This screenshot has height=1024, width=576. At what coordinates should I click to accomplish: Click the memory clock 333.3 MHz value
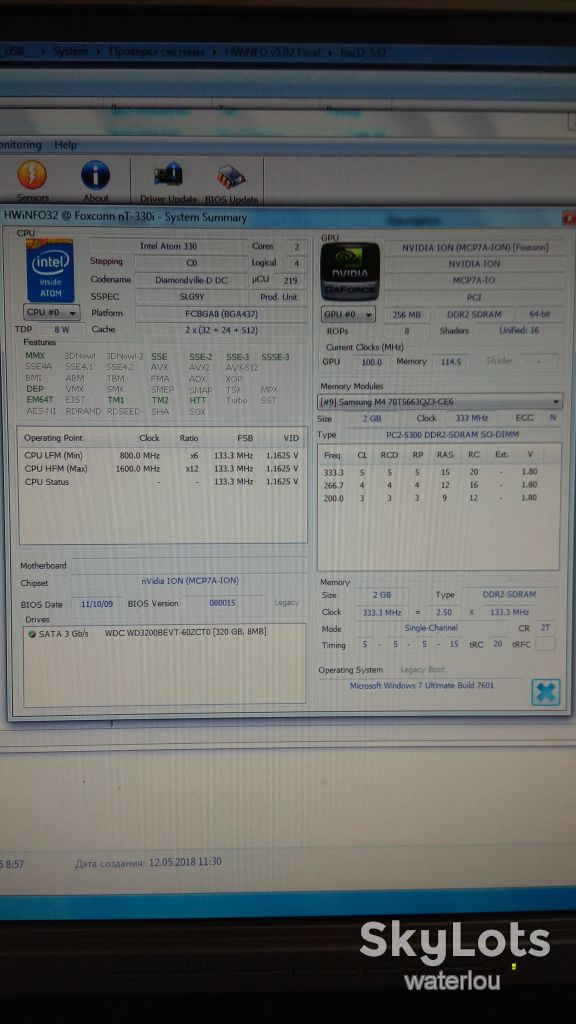pos(381,613)
